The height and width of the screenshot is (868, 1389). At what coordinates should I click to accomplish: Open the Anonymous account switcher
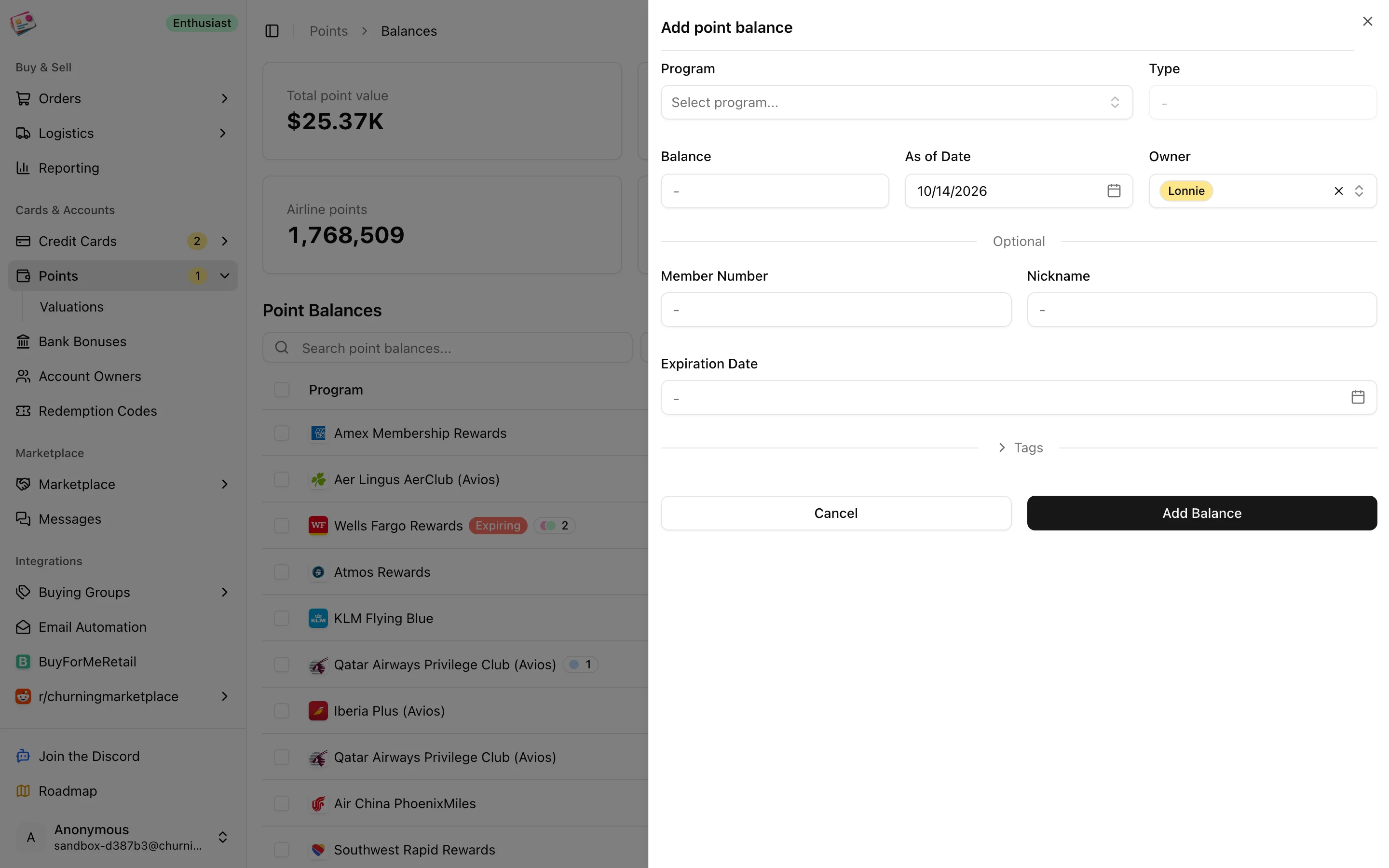[123, 837]
